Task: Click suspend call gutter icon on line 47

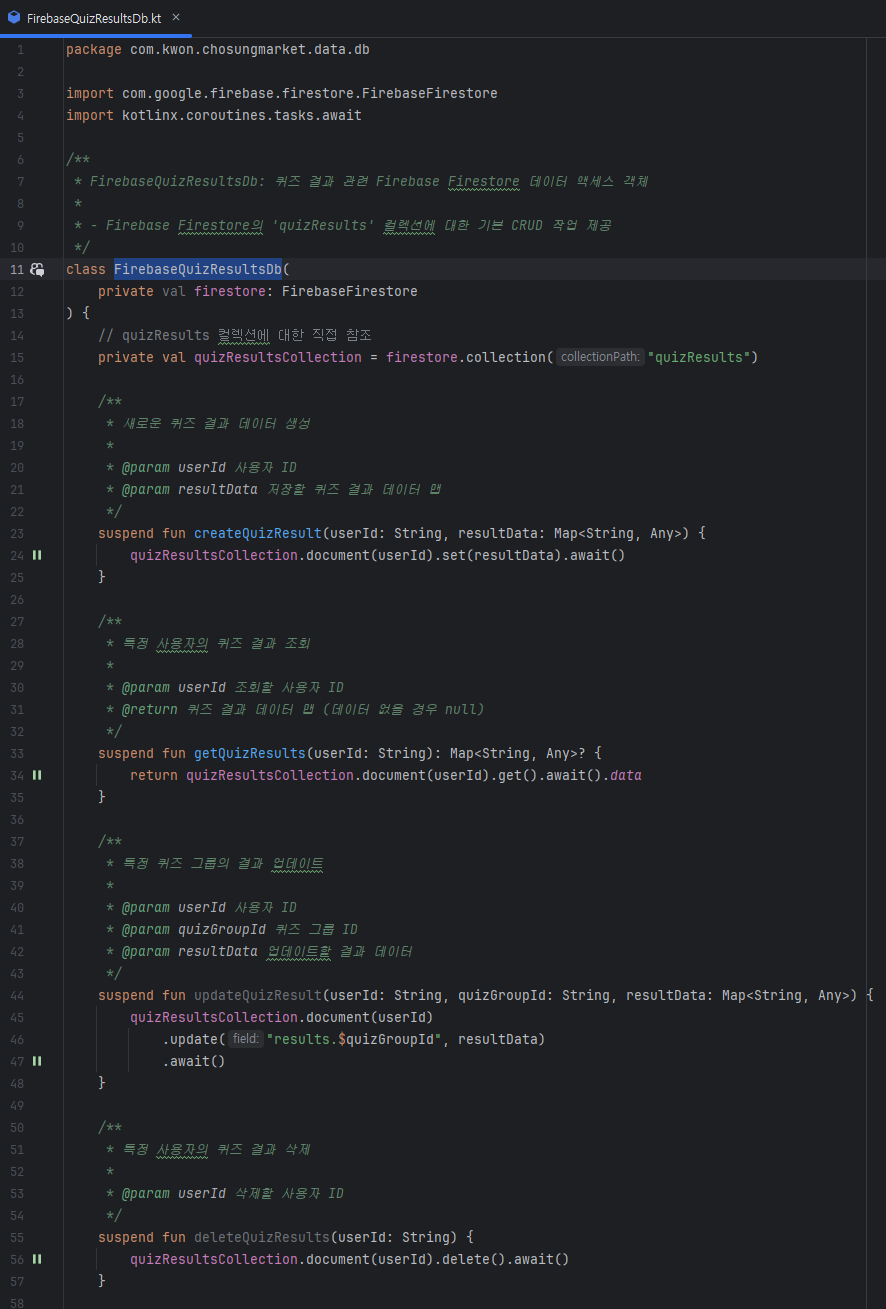Action: pos(37,1061)
